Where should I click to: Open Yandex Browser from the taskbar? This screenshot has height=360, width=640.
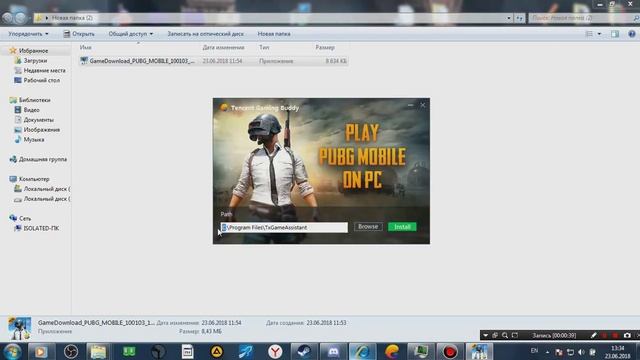click(275, 351)
